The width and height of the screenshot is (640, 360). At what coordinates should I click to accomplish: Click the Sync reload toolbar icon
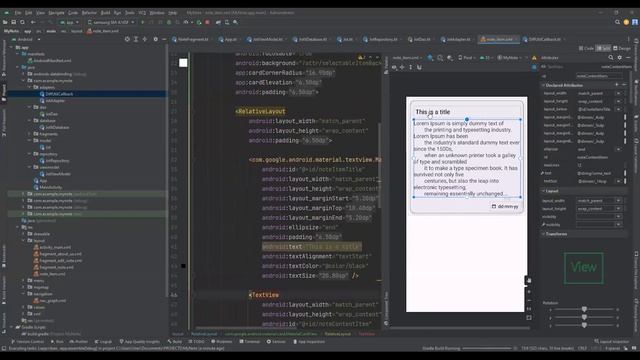pyautogui.click(x=22, y=22)
